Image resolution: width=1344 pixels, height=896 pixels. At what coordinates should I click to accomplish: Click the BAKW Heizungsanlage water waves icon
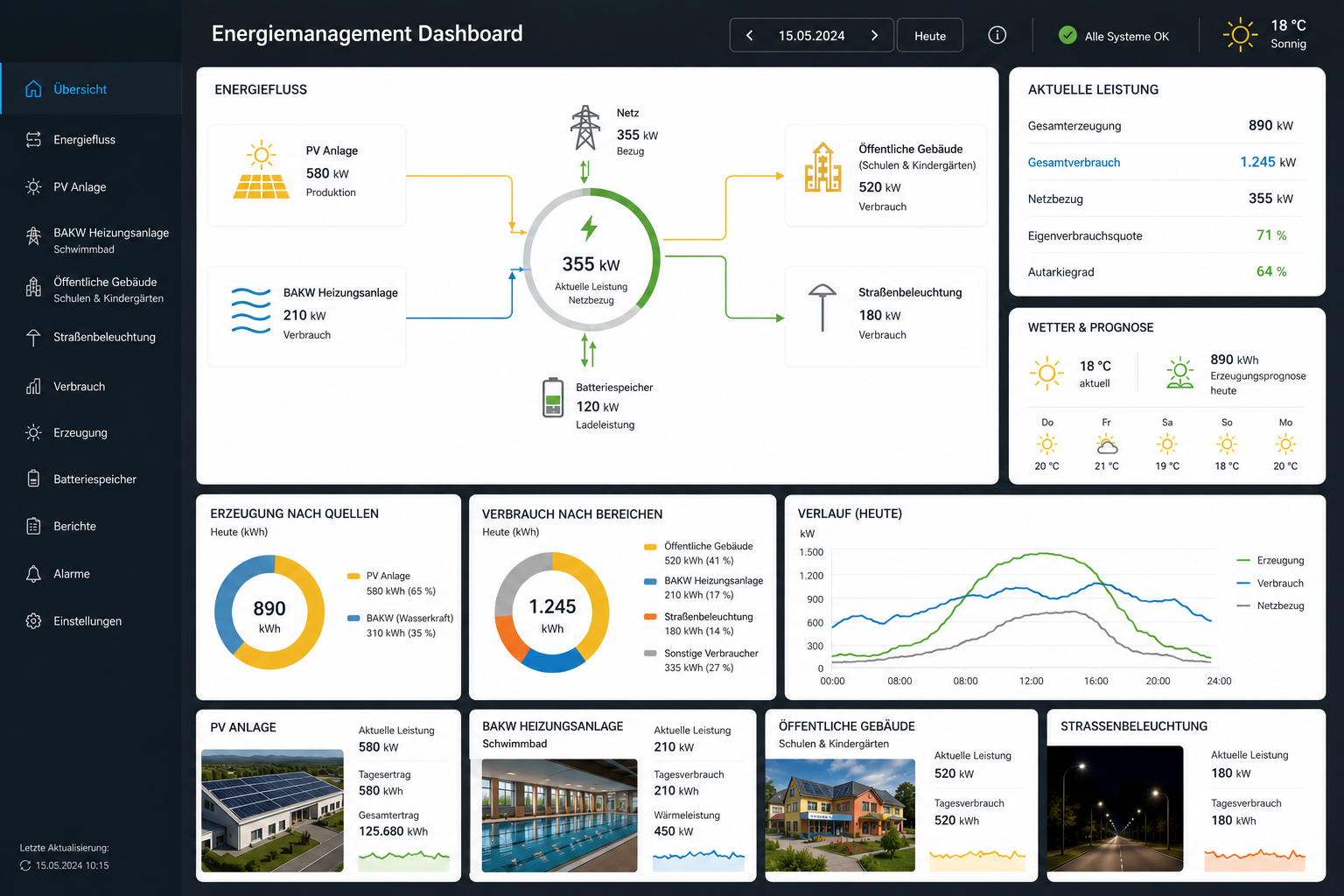(x=251, y=311)
